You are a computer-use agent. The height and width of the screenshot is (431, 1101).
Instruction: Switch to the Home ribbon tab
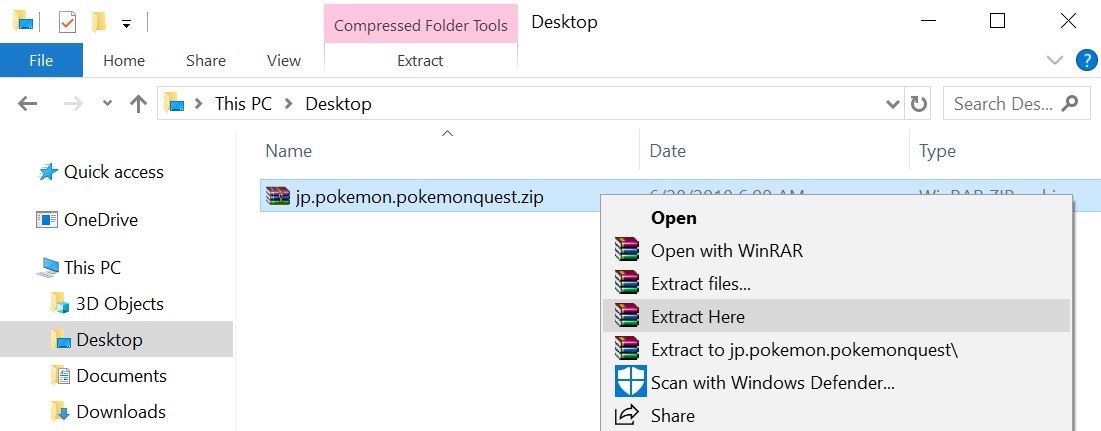point(124,61)
